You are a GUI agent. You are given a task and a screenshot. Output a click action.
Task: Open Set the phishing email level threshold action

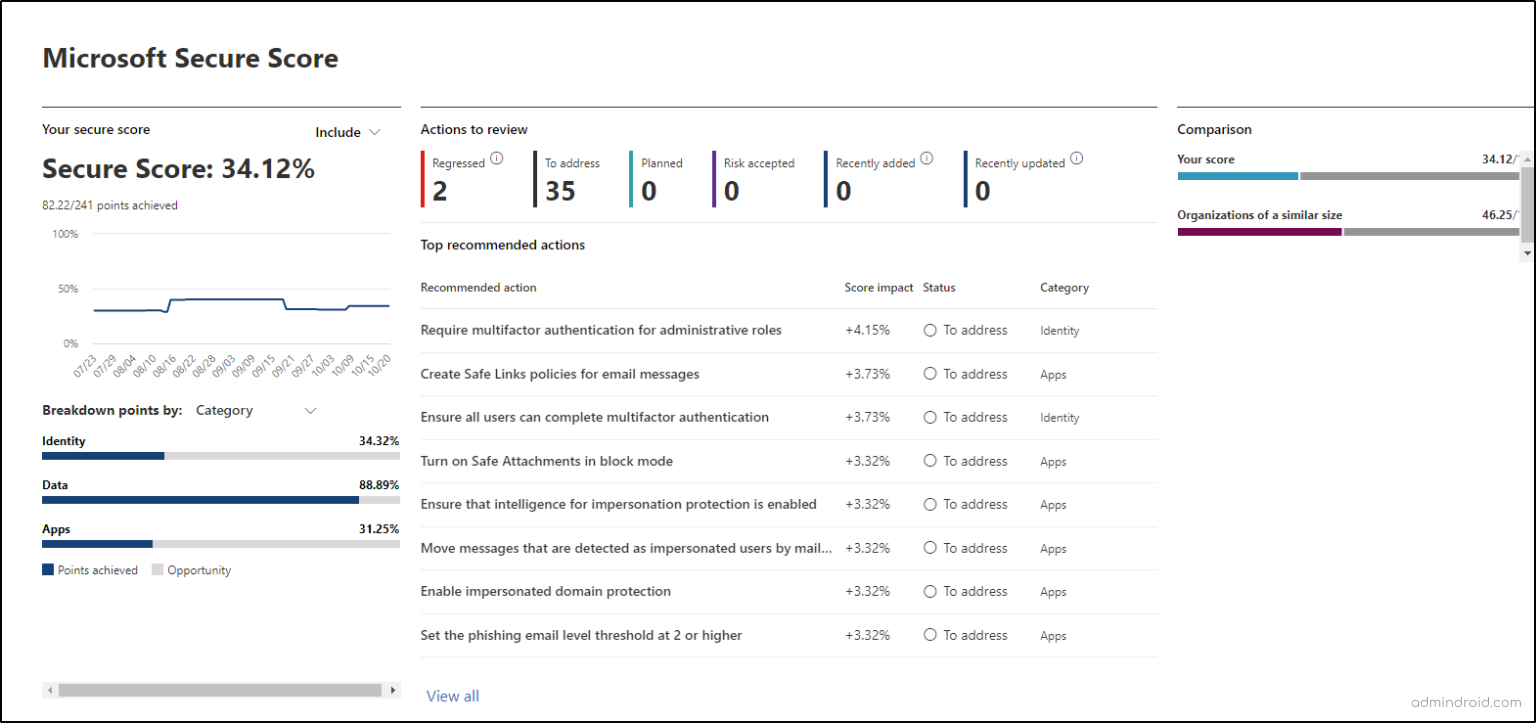pos(581,636)
